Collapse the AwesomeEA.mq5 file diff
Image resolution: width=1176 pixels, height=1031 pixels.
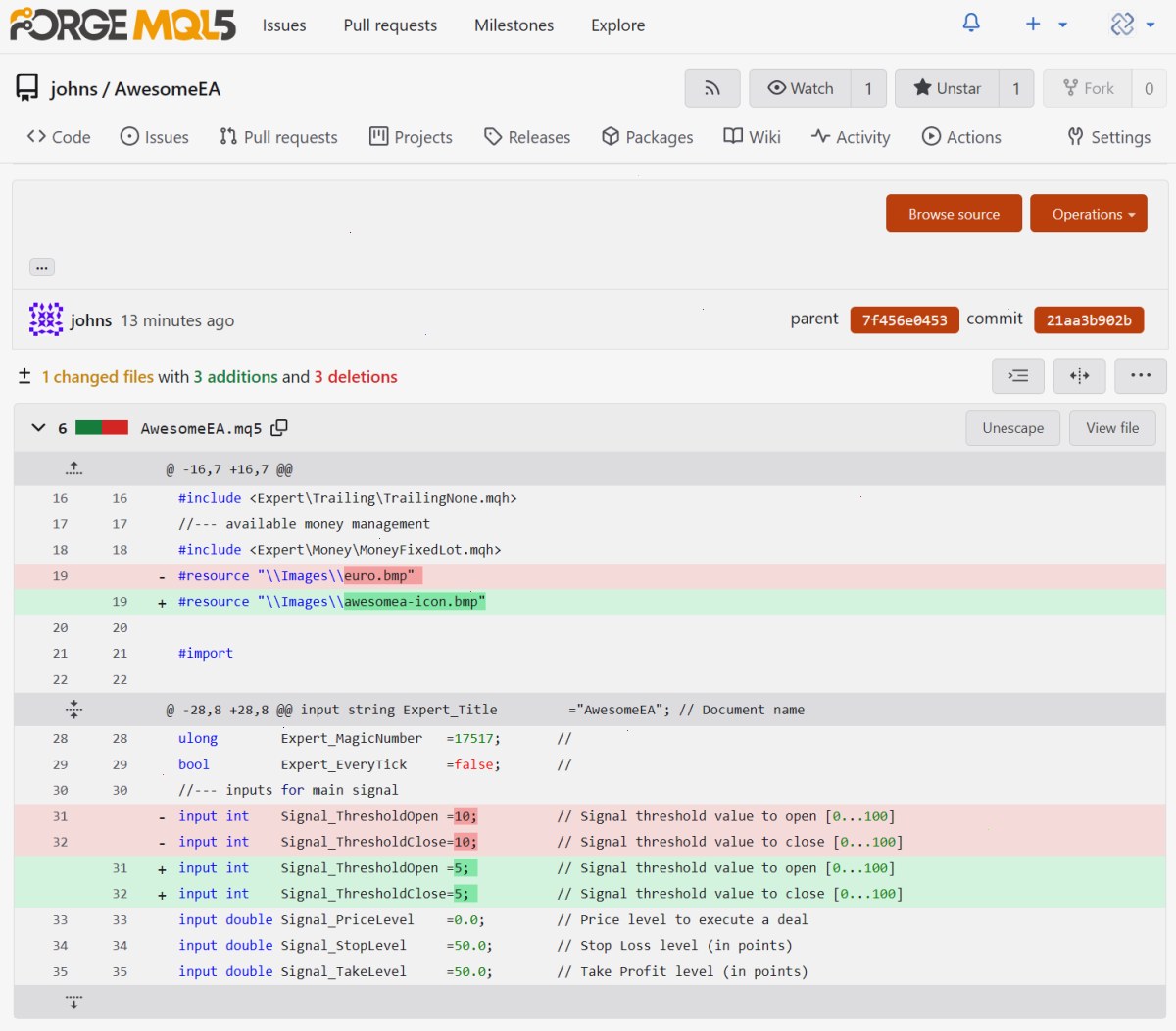point(39,428)
